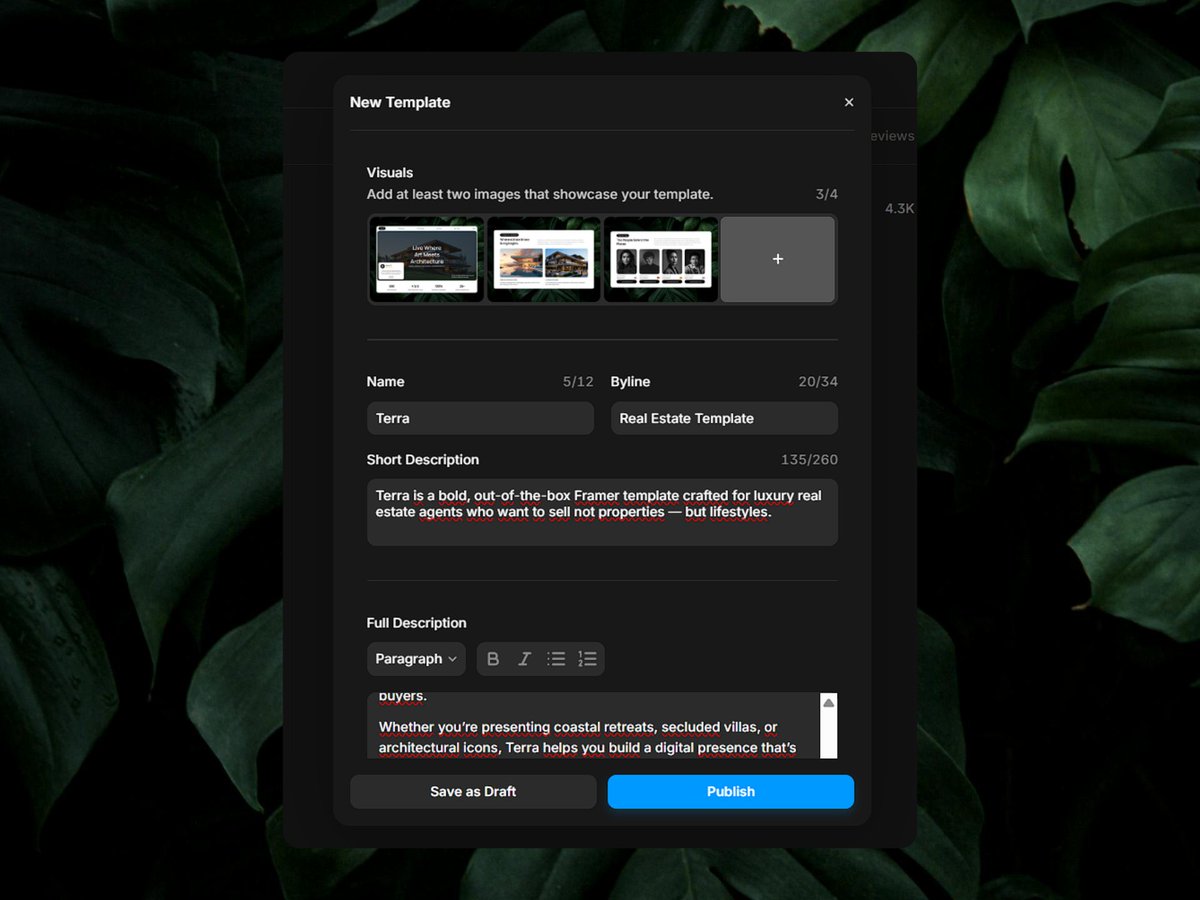
Task: Click the Full Description scrollbar up arrow
Action: (828, 703)
